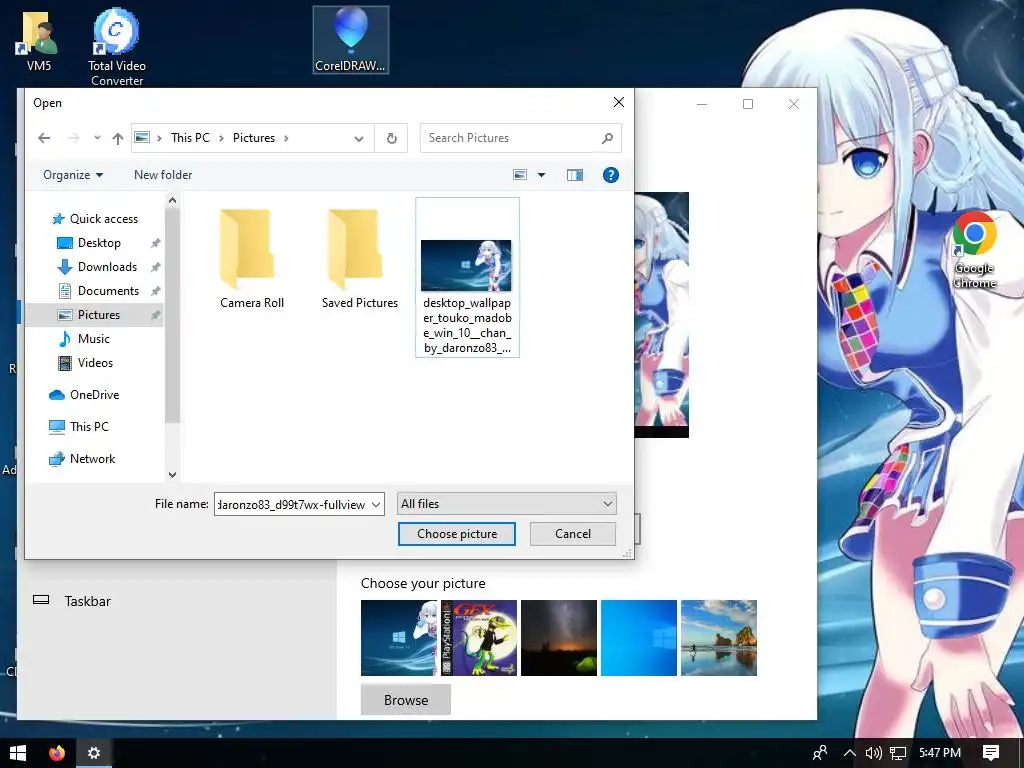This screenshot has height=768, width=1024.
Task: Click the navigation pane scroll-down arrow
Action: pyautogui.click(x=172, y=475)
